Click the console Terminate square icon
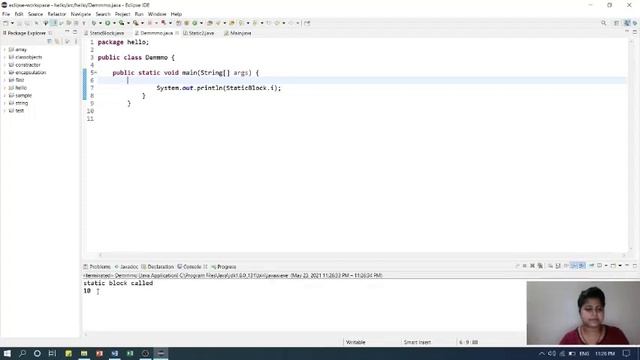640x360 pixels. [x=524, y=266]
